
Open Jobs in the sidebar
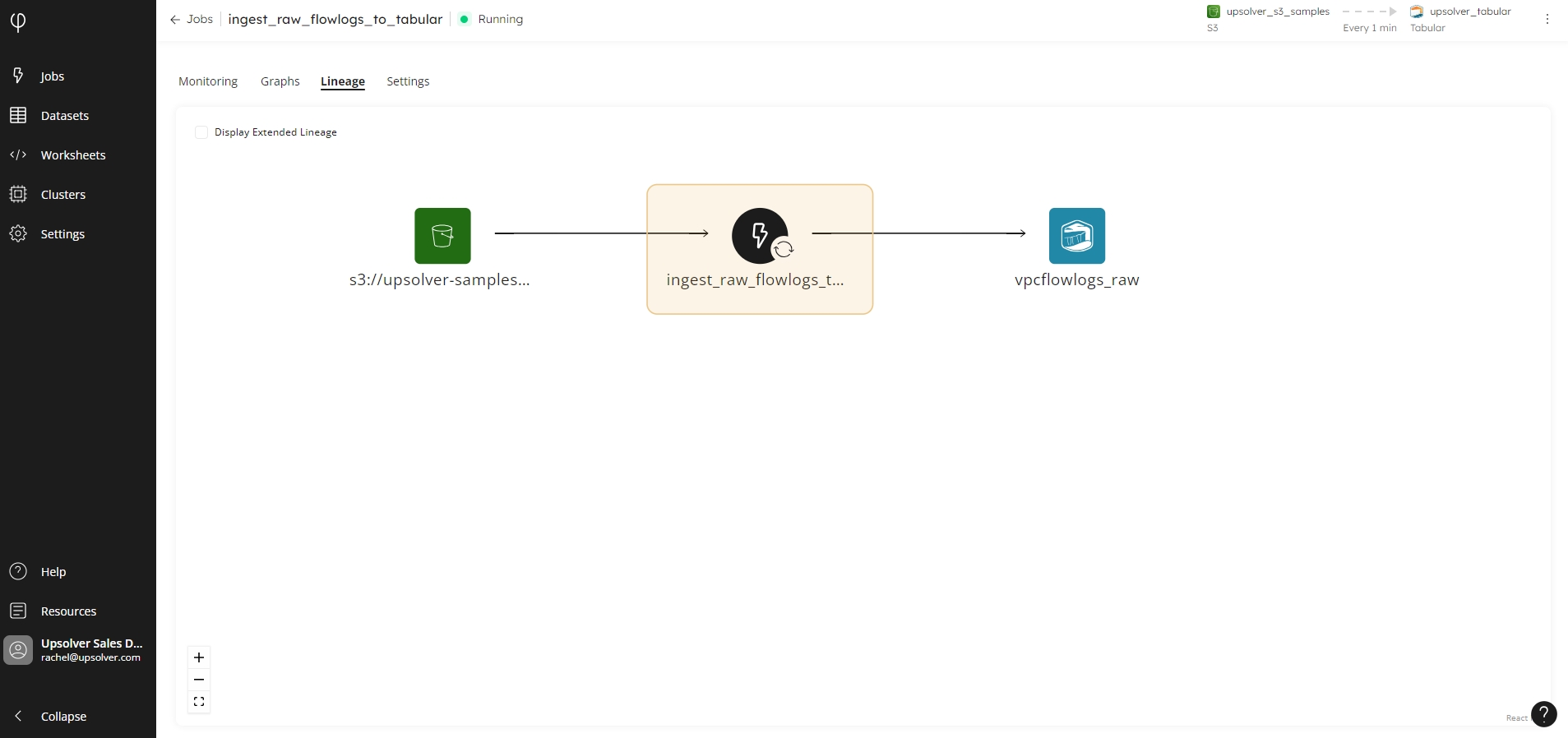(x=52, y=76)
